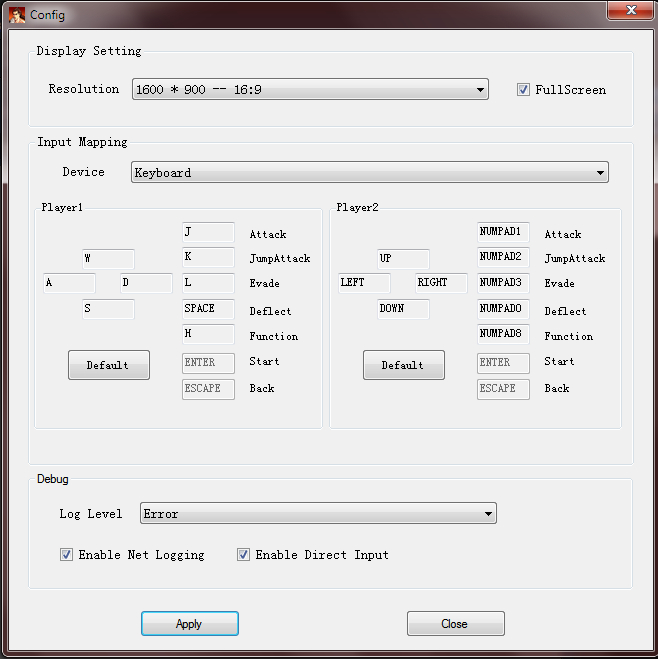Click Player1 up key field W
The image size is (658, 659).
pyautogui.click(x=108, y=258)
